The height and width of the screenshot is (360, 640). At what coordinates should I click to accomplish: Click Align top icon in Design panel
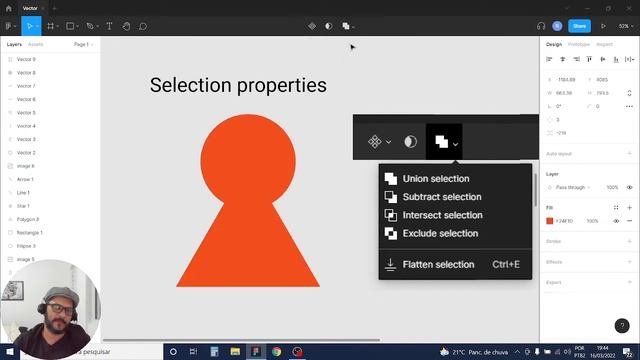pos(589,59)
